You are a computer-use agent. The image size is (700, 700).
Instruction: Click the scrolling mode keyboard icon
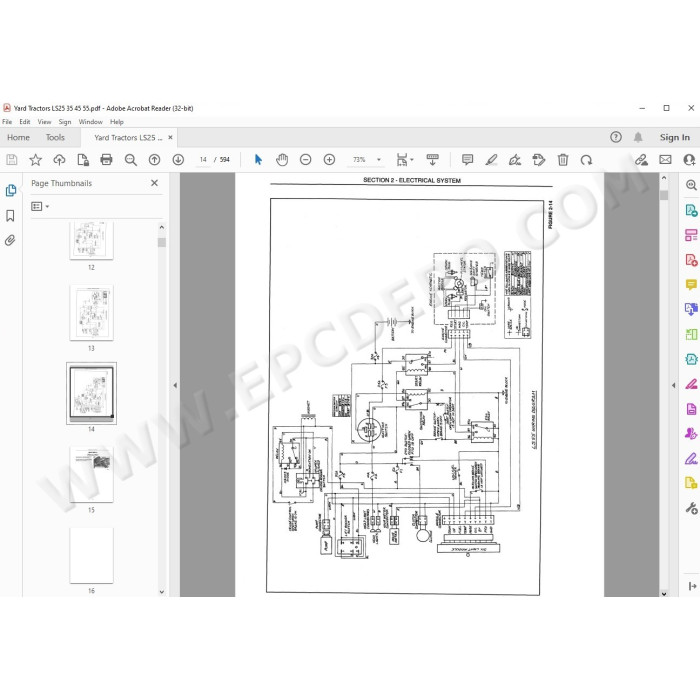click(432, 159)
